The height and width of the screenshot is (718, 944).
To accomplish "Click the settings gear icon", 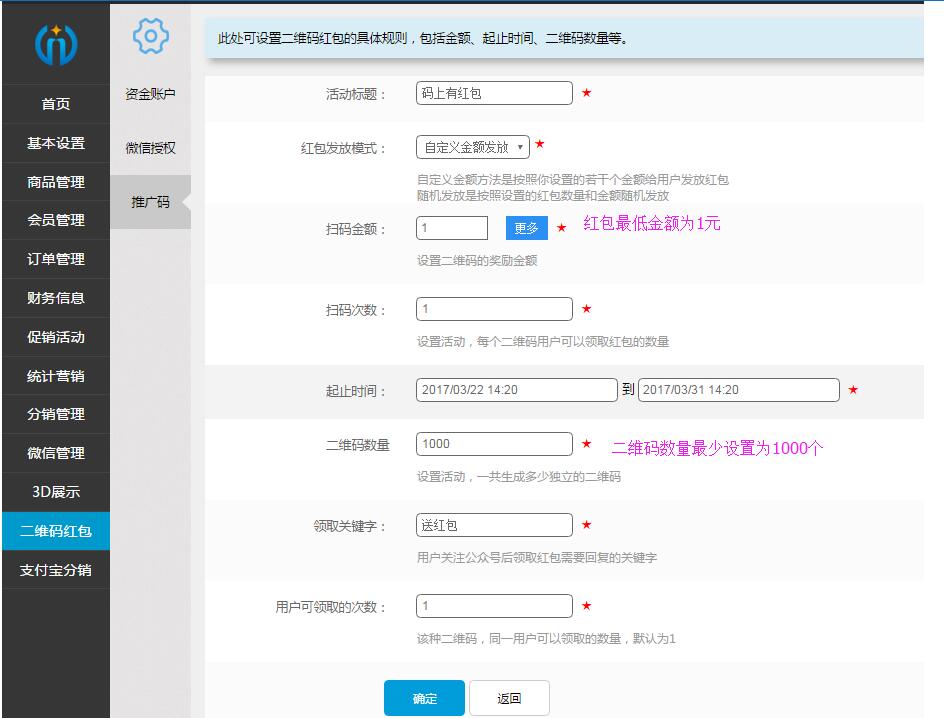I will 149,36.
